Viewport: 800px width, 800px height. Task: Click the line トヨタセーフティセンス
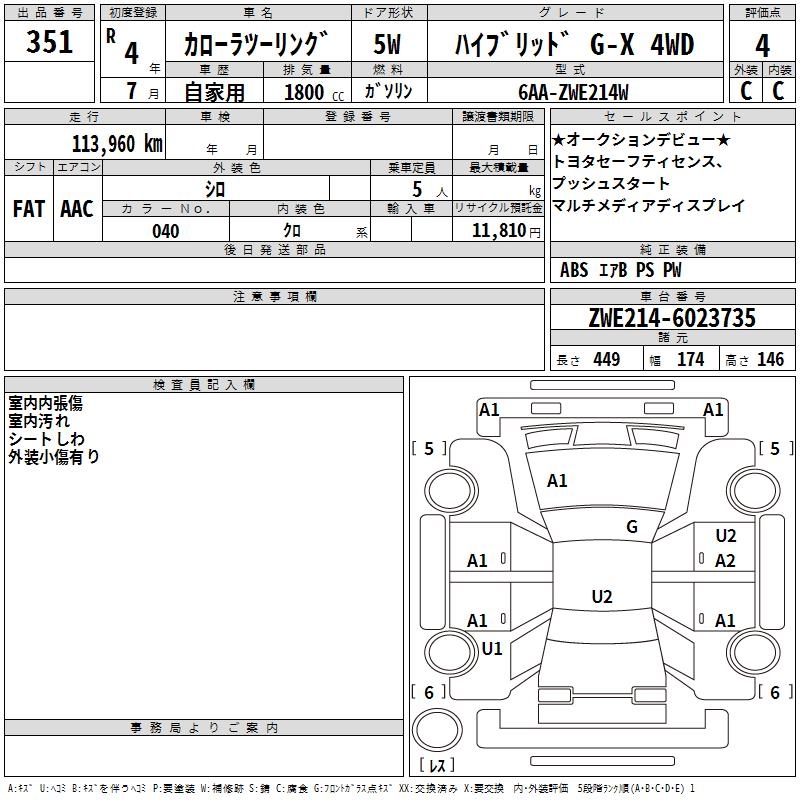coord(637,161)
